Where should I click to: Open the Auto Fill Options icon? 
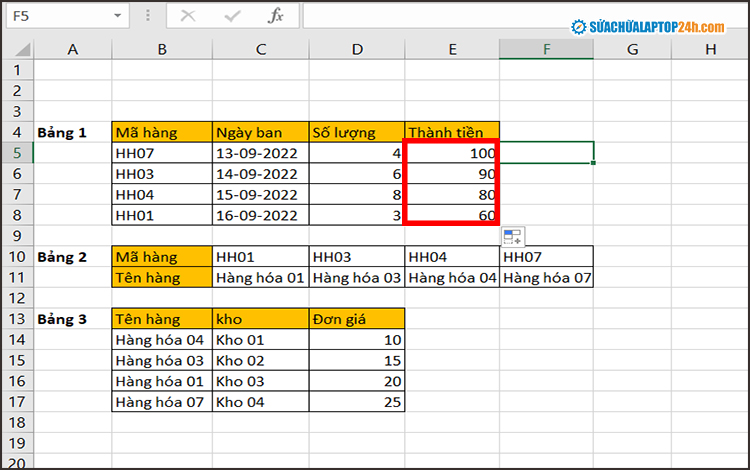[513, 237]
